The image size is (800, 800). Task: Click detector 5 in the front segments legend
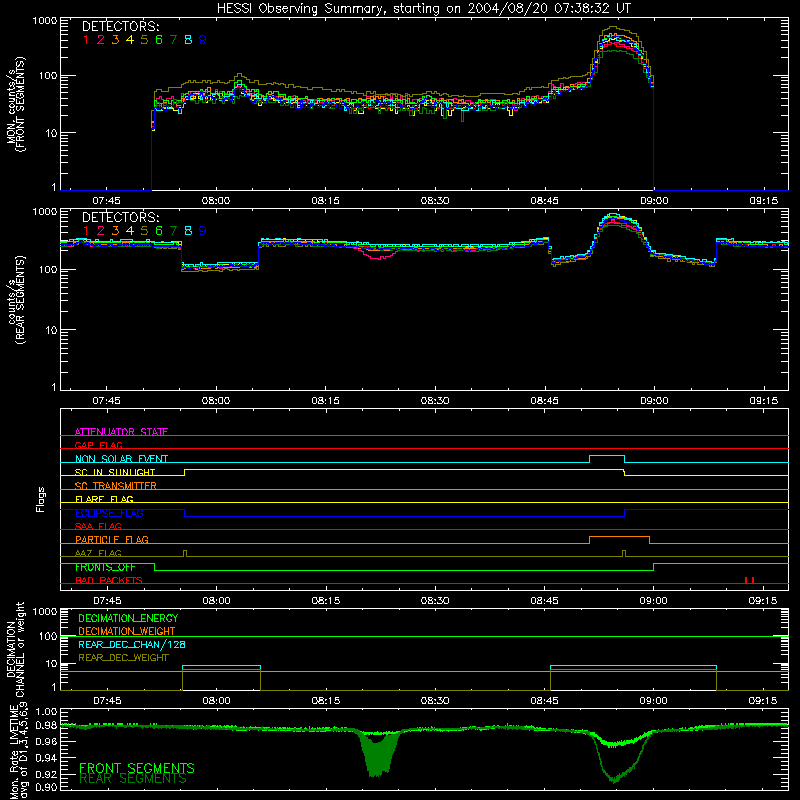click(144, 40)
